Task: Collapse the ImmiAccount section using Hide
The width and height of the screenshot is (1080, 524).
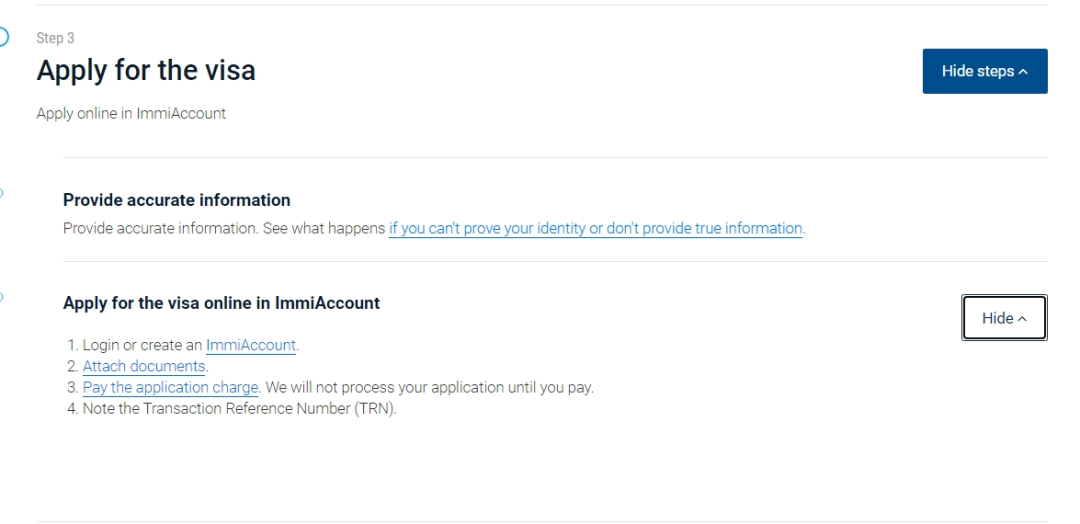Action: 1003,318
